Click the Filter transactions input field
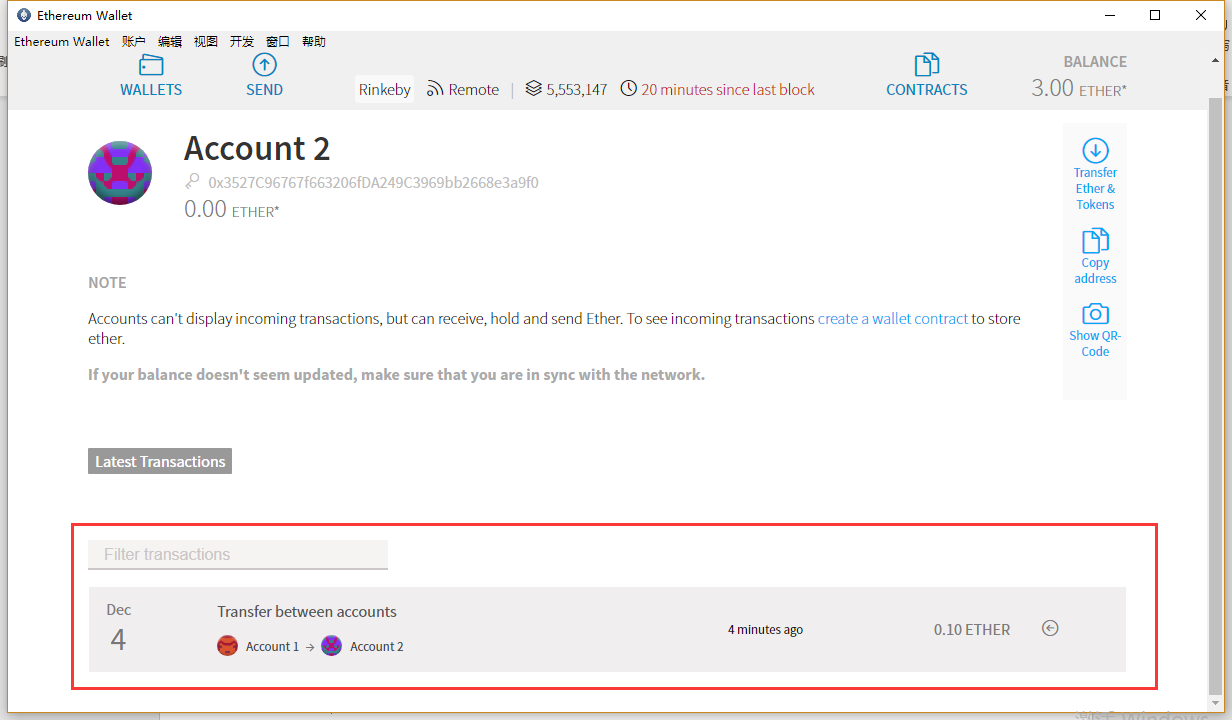Viewport: 1232px width, 720px height. coord(238,555)
